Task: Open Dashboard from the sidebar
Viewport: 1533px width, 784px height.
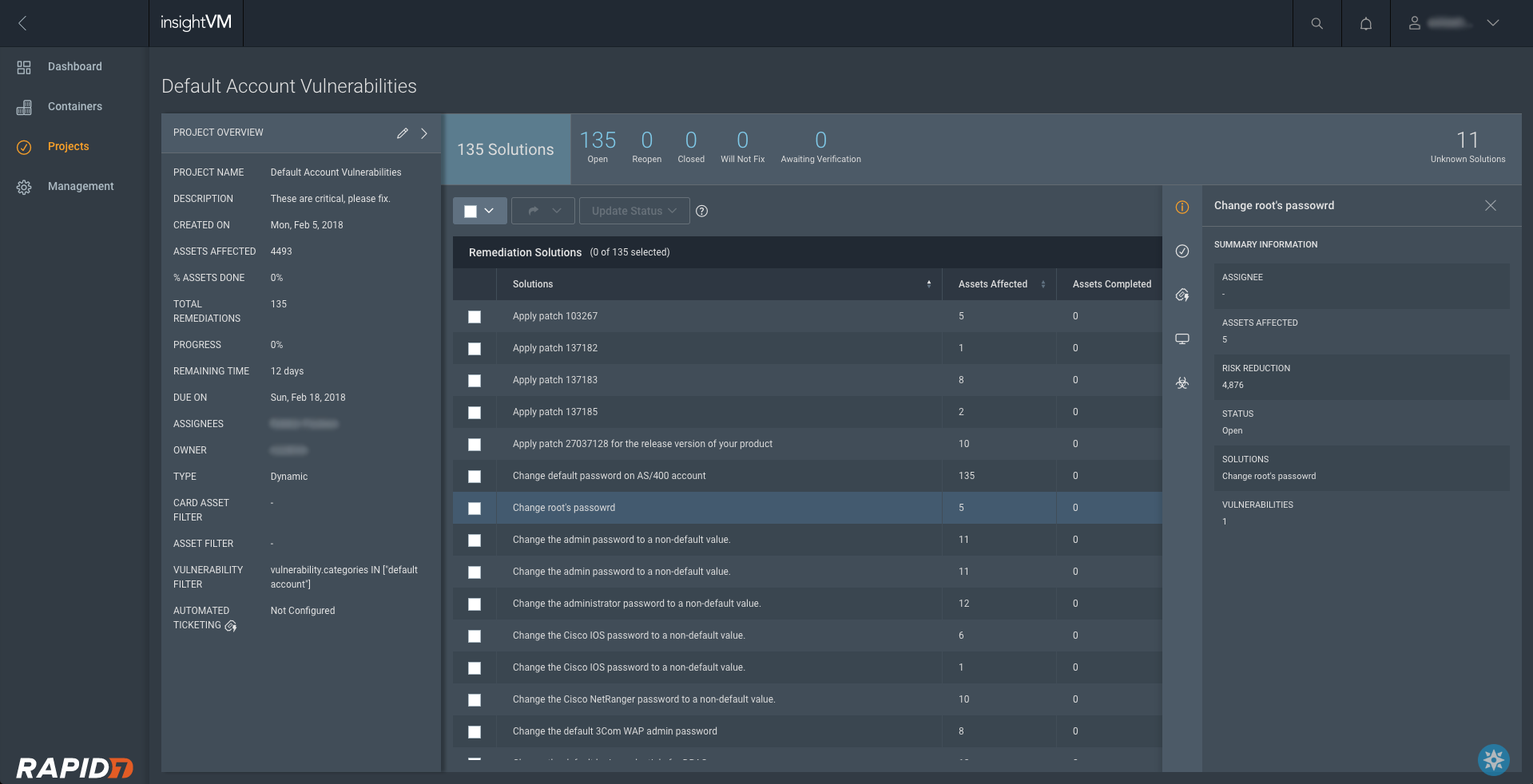Action: click(75, 66)
